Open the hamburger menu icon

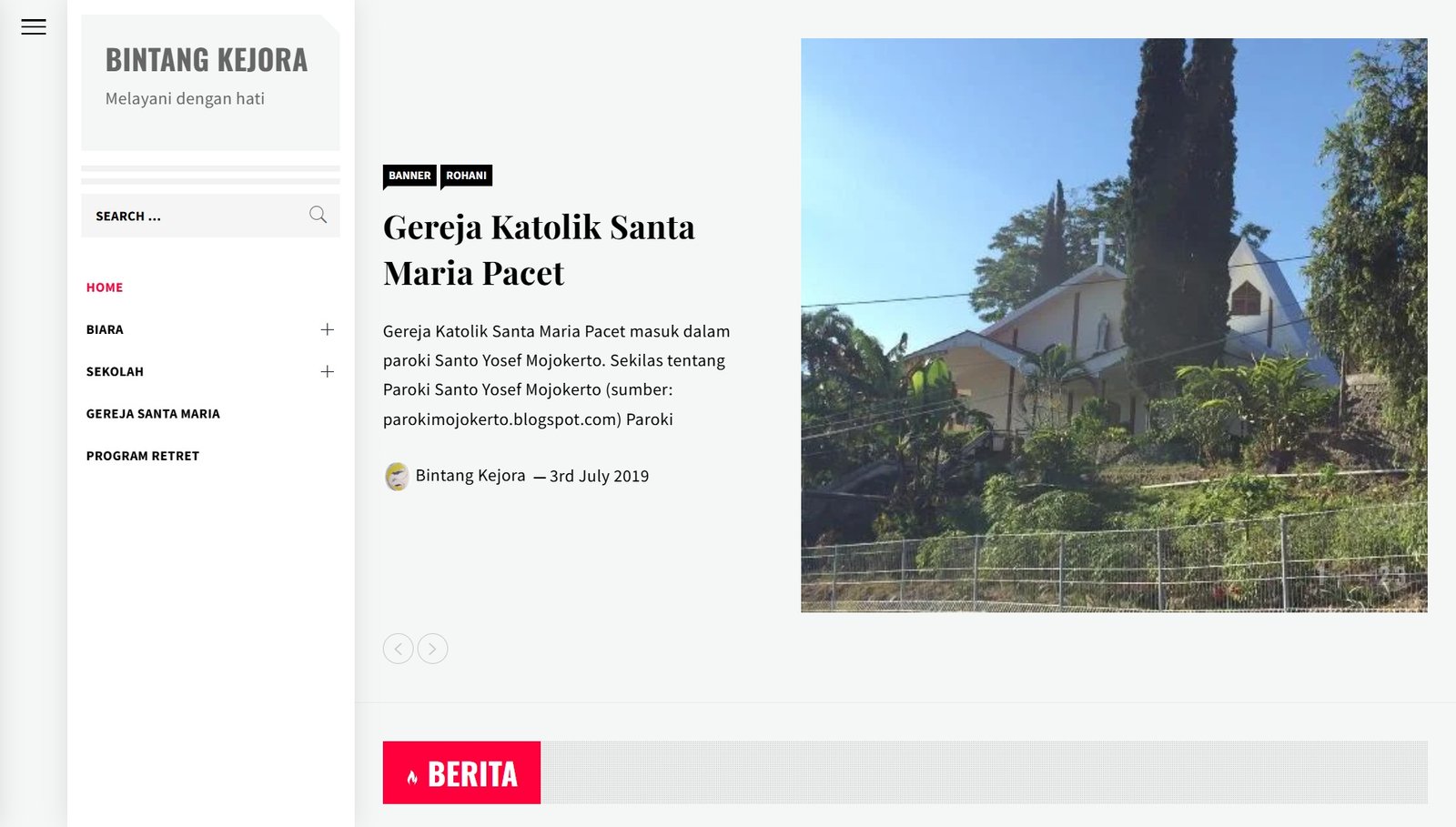click(34, 27)
